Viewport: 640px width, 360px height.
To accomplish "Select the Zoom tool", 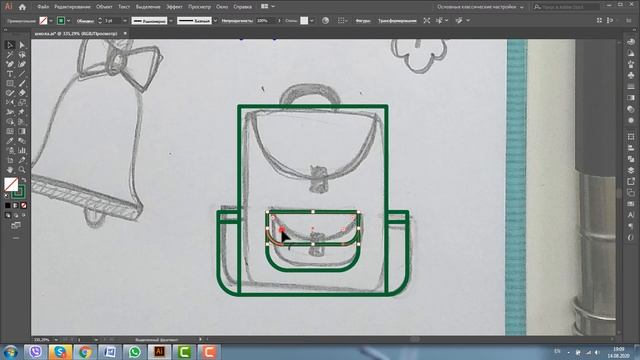I will [x=22, y=169].
